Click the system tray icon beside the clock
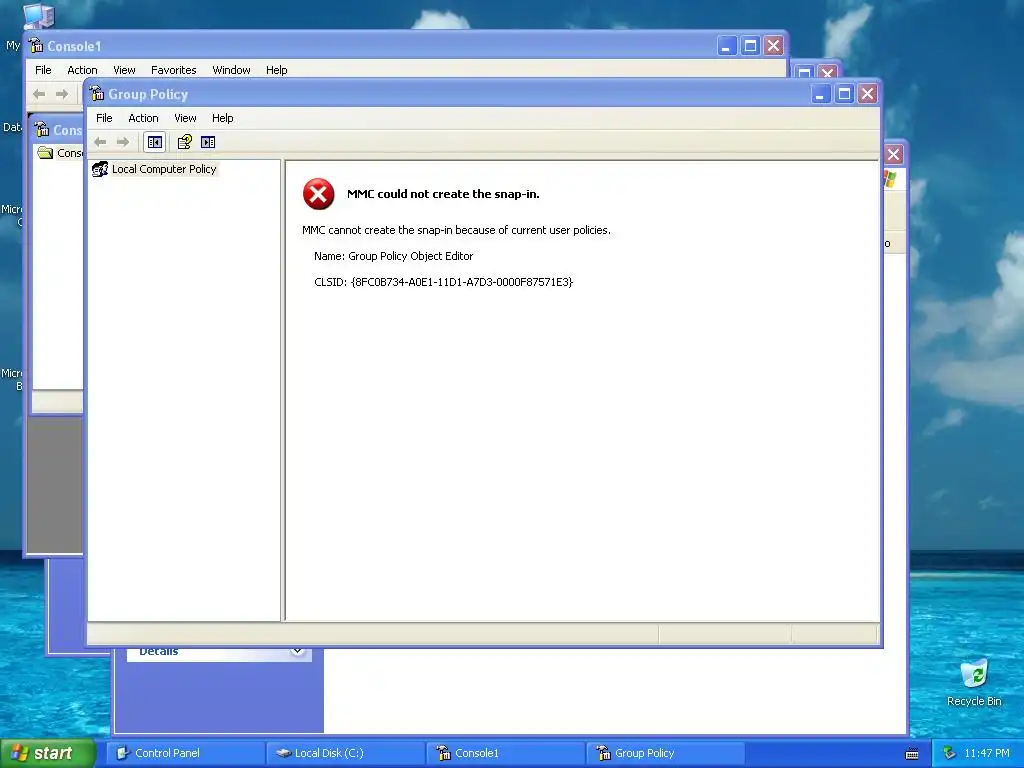 coord(950,754)
